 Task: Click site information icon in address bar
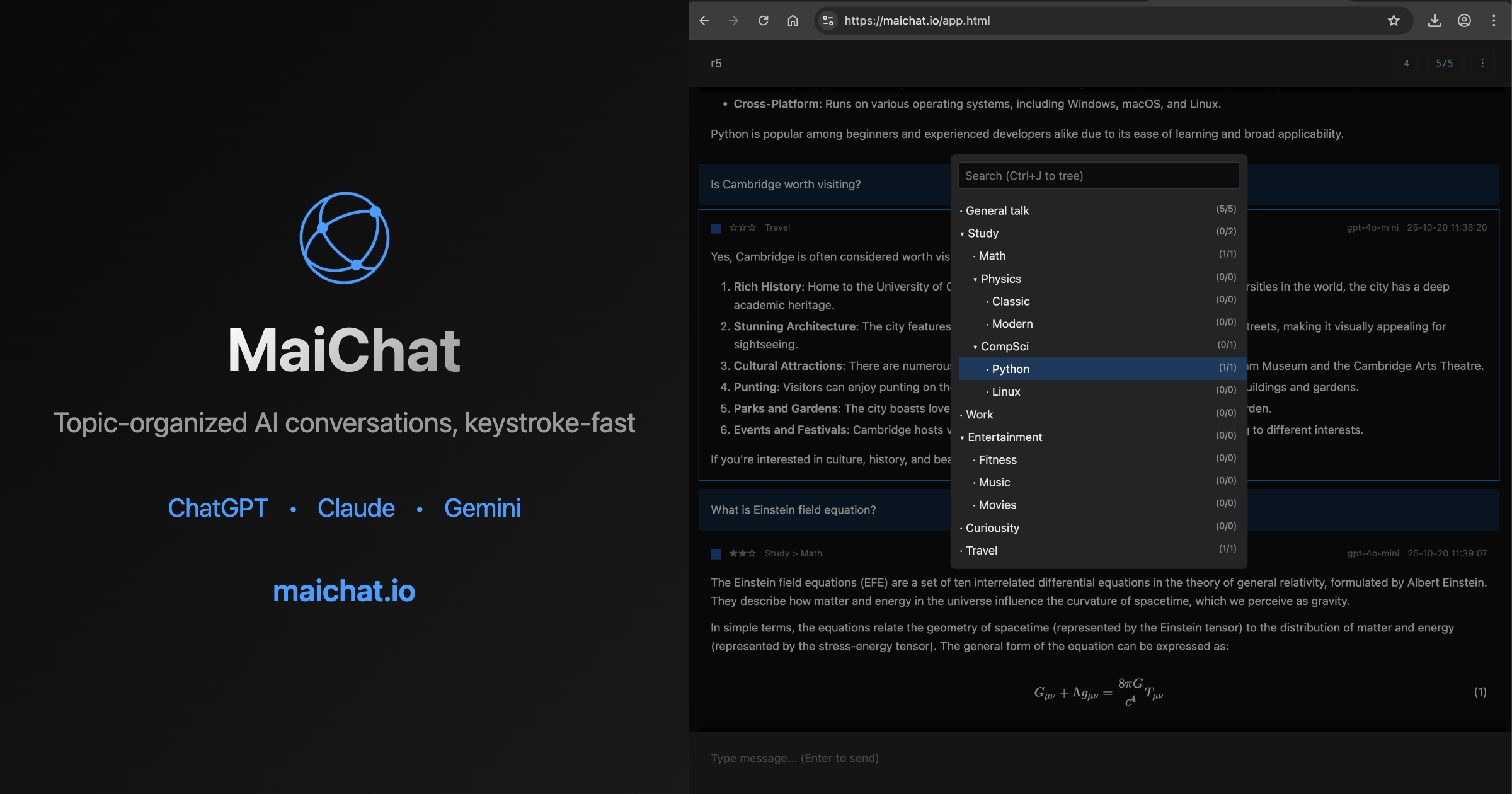click(x=828, y=21)
